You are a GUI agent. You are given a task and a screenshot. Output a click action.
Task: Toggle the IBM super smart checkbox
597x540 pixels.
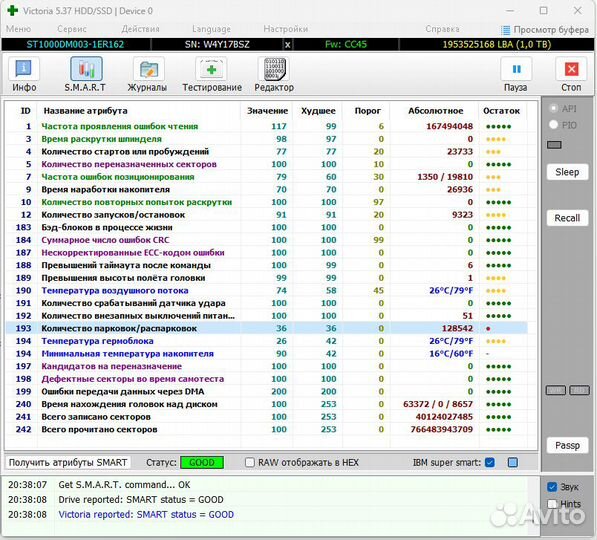490,462
